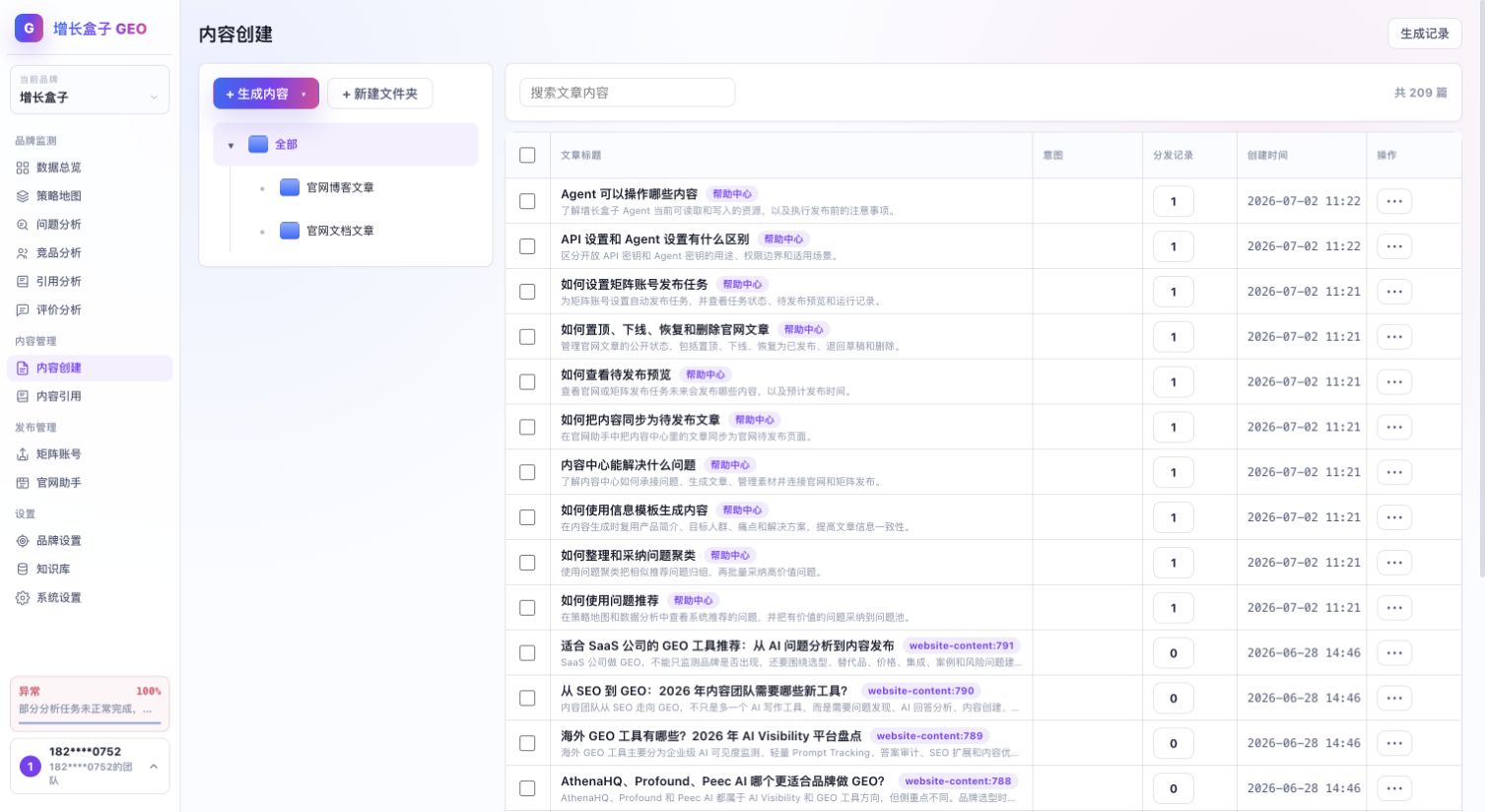Tick checkbox for 如何使用信息模板生成内容

527,517
